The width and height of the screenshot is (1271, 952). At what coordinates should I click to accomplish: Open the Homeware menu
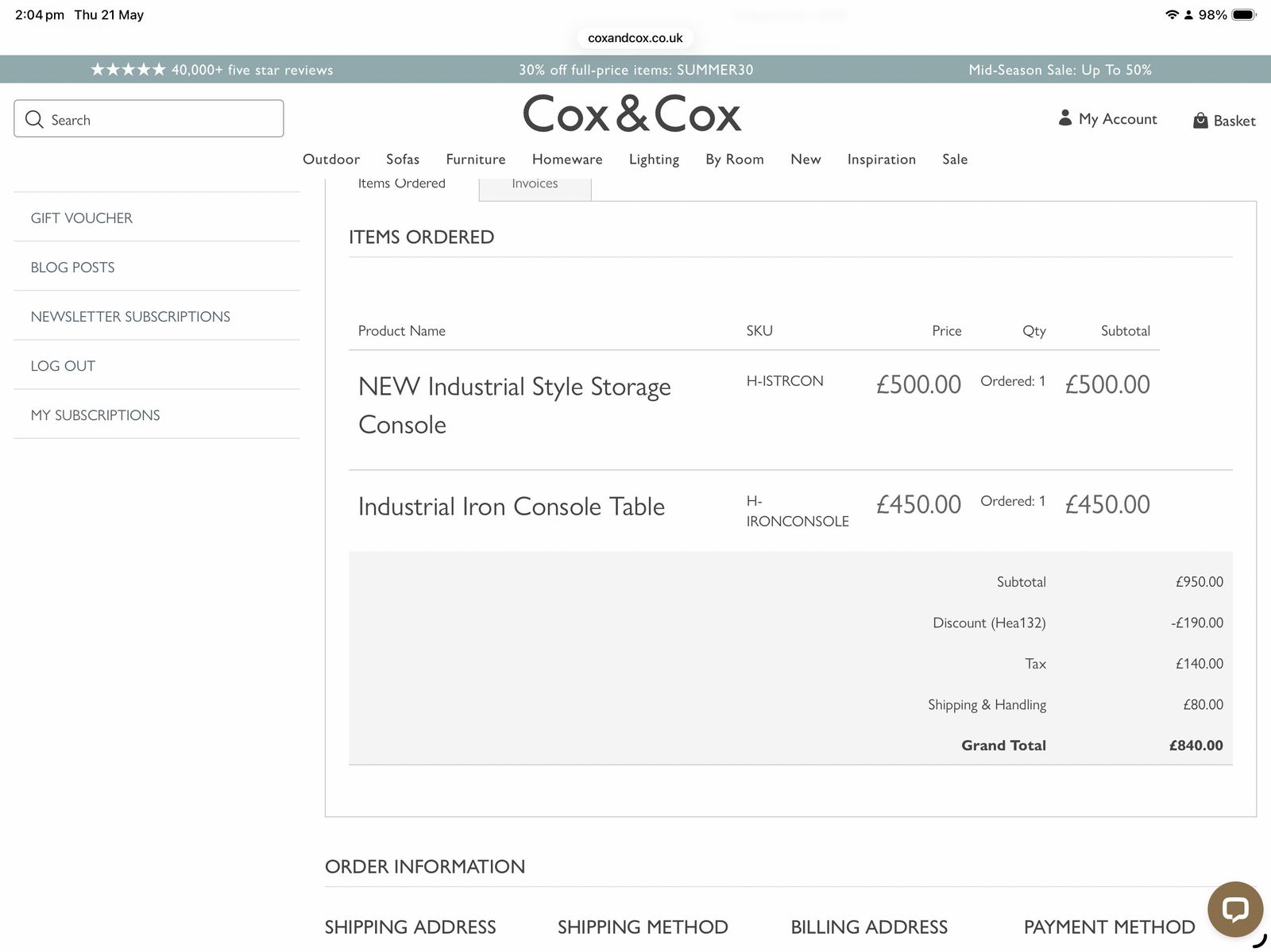click(567, 159)
